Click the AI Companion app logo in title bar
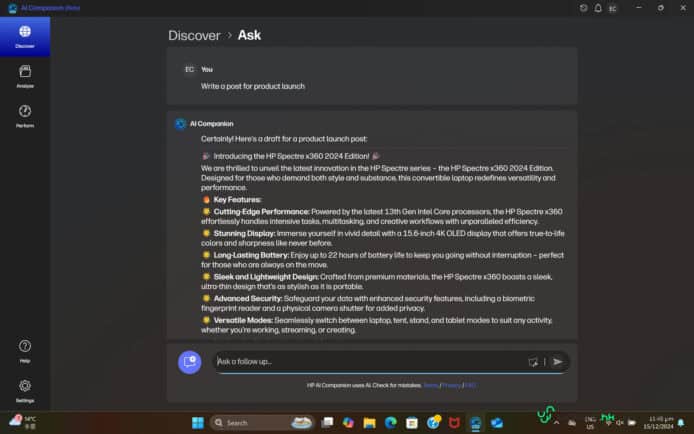The height and width of the screenshot is (434, 694). pyautogui.click(x=12, y=8)
